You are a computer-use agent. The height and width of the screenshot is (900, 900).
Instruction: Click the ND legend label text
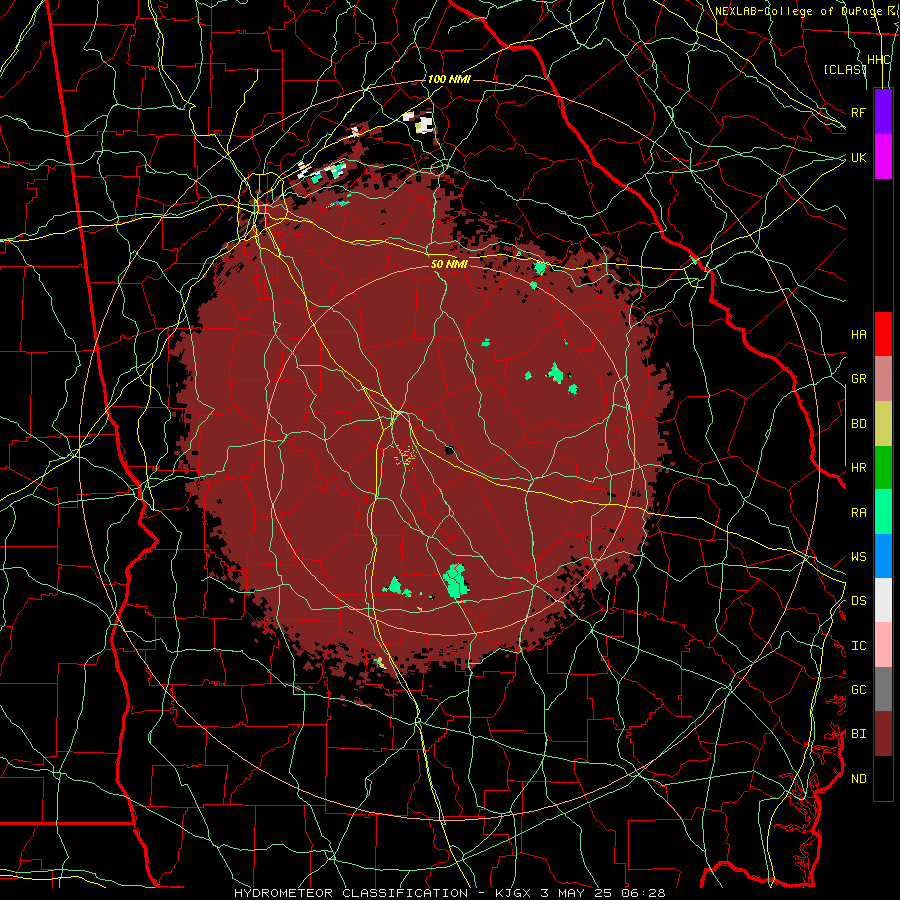click(x=858, y=779)
